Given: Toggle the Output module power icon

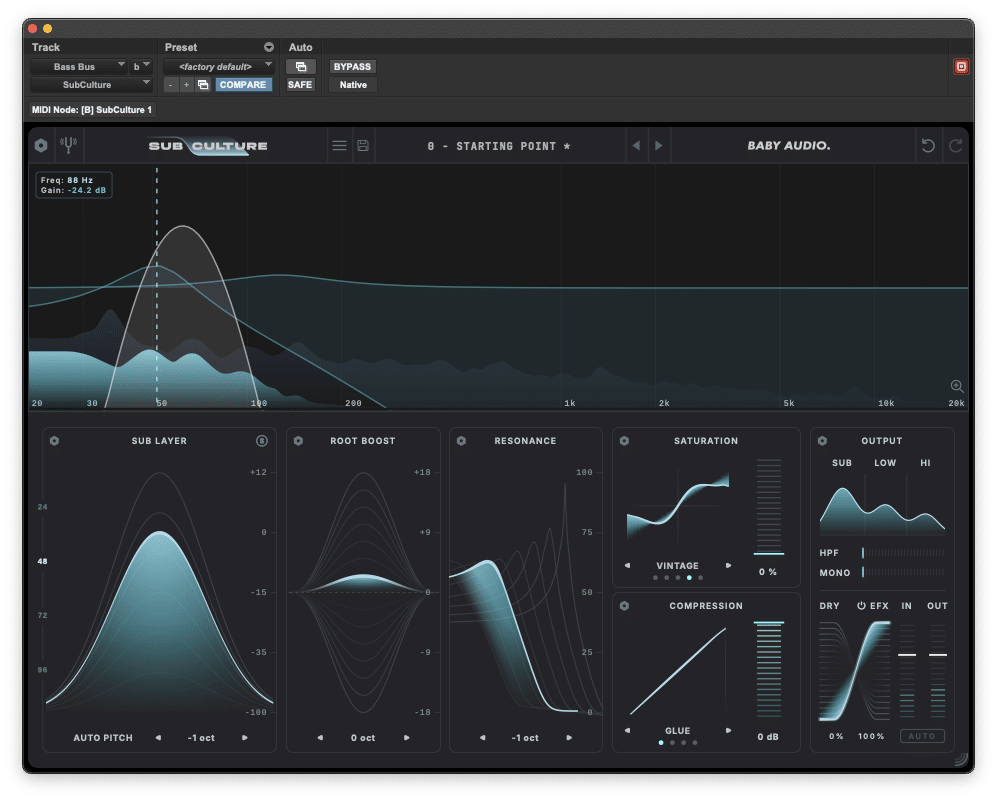Looking at the screenshot, I should 822,441.
